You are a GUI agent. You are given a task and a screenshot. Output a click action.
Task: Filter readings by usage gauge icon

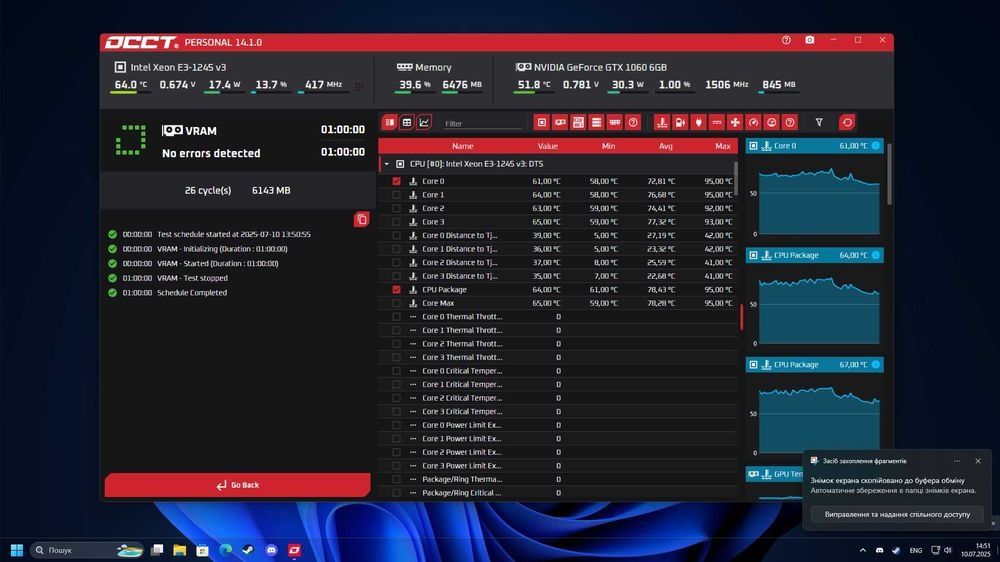pyautogui.click(x=772, y=122)
